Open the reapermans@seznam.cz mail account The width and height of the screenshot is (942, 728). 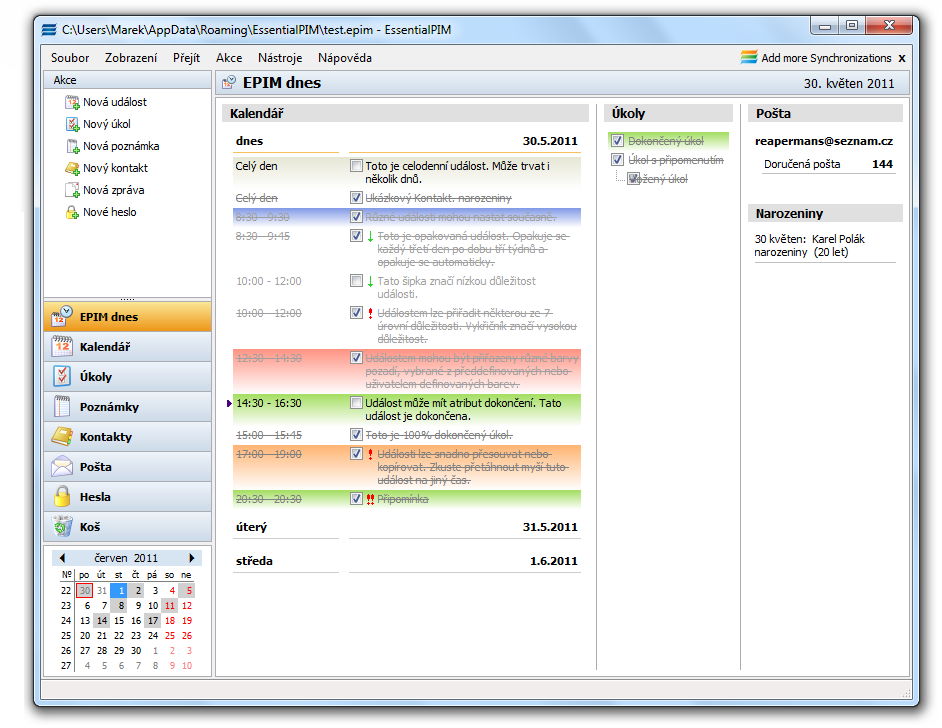824,141
